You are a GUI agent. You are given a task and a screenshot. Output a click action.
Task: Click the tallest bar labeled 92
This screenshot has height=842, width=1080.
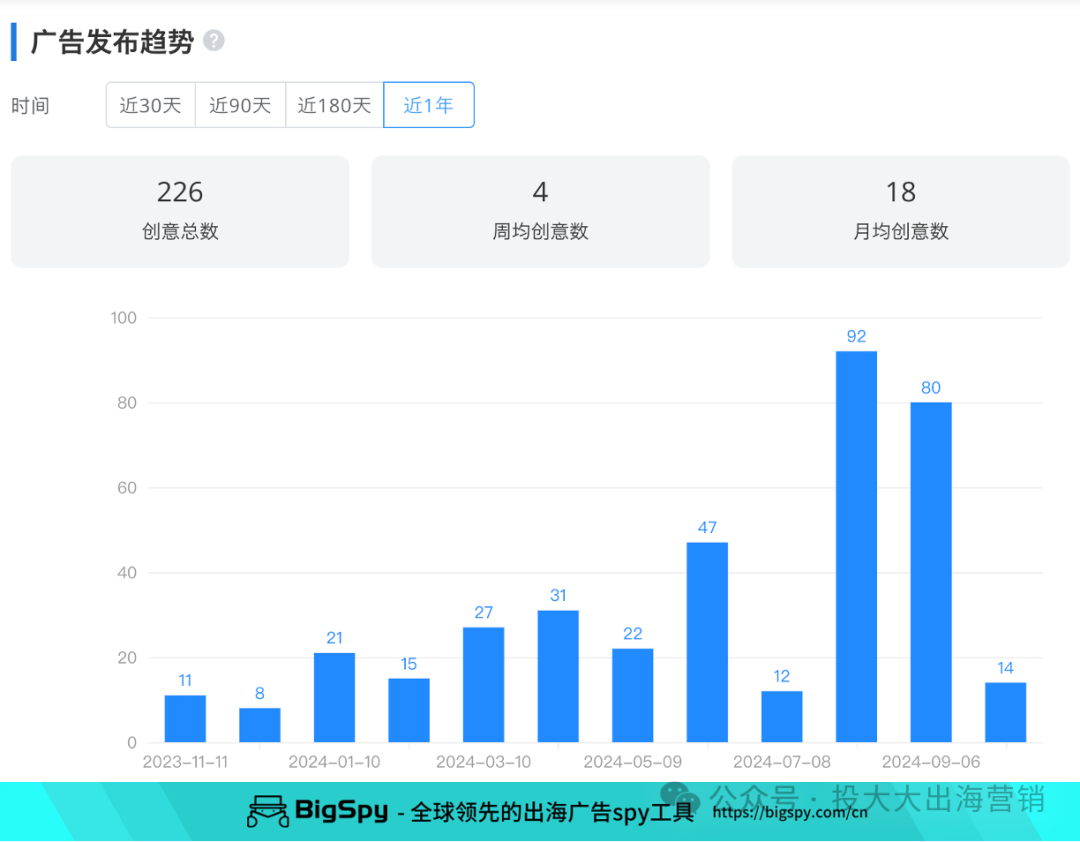tap(856, 546)
